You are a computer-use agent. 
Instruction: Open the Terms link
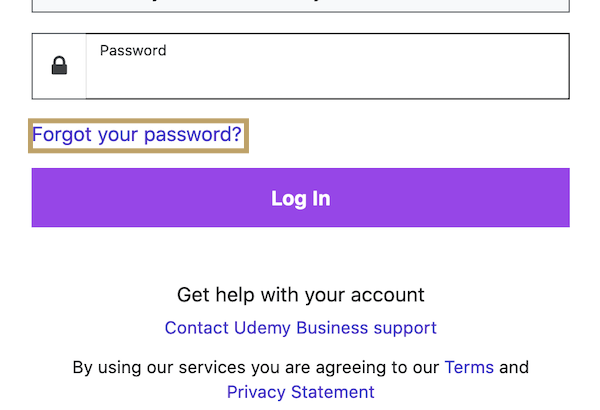(469, 367)
